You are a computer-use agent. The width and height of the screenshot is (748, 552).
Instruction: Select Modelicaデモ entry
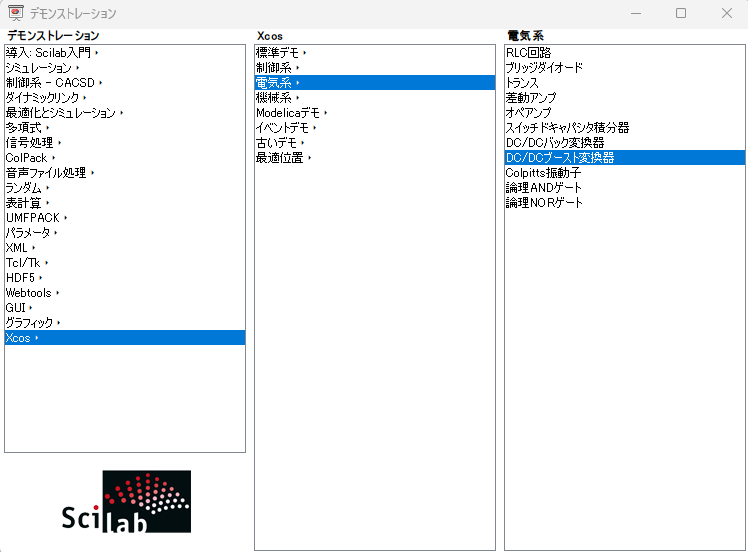tap(375, 113)
